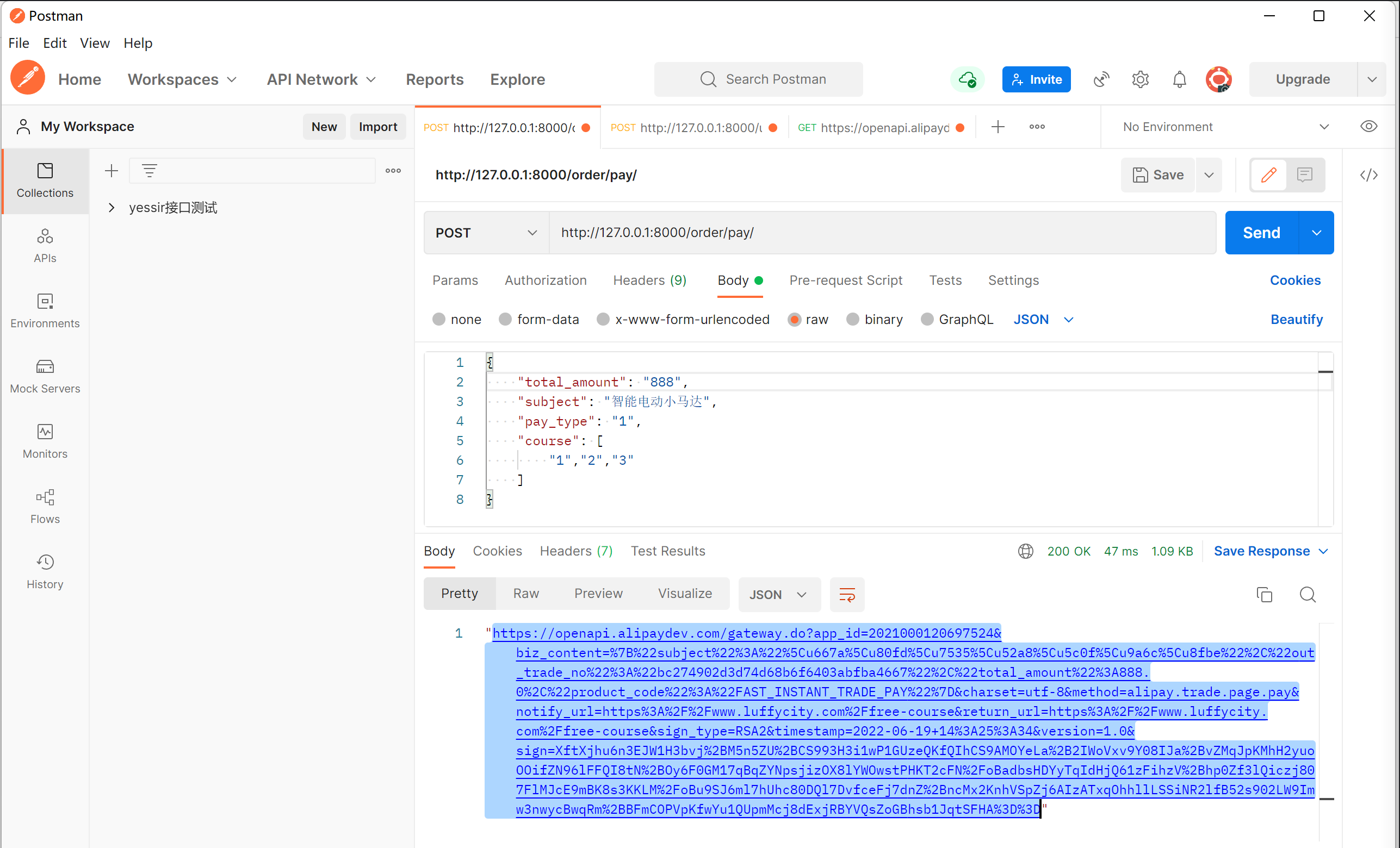Click the capture requests satellite icon

(1100, 79)
